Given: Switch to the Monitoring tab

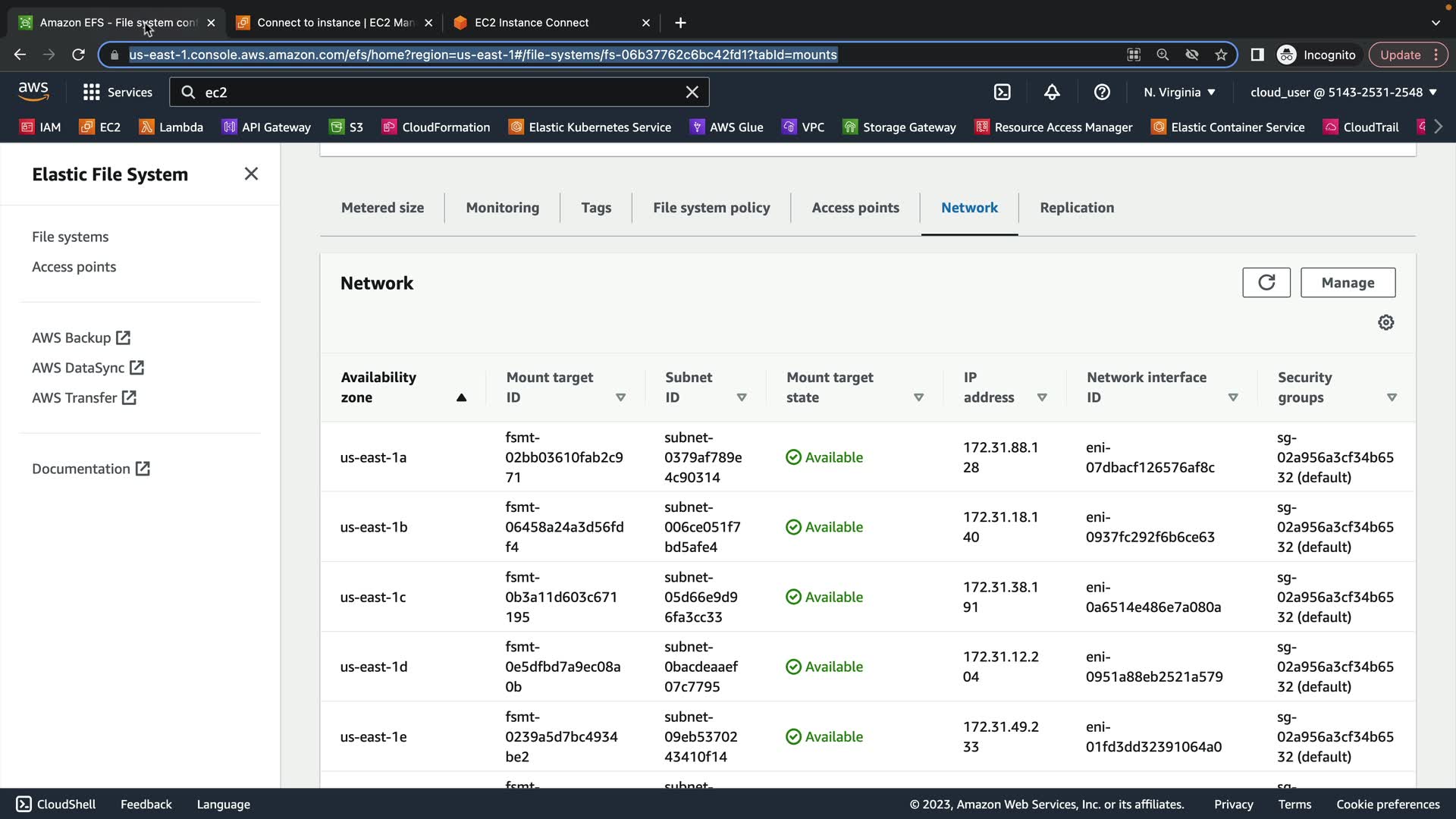Looking at the screenshot, I should [x=502, y=208].
